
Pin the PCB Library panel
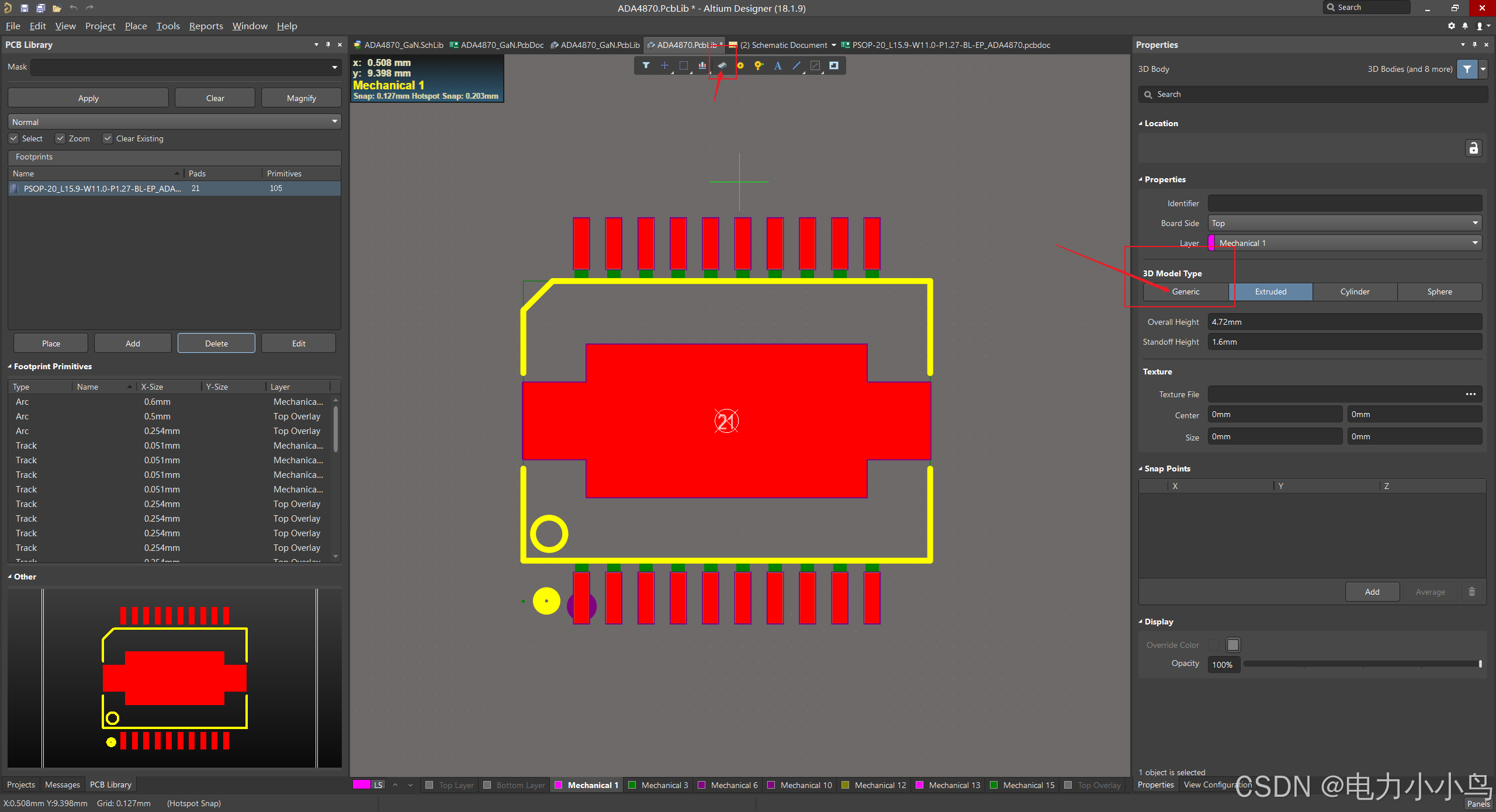[x=328, y=44]
